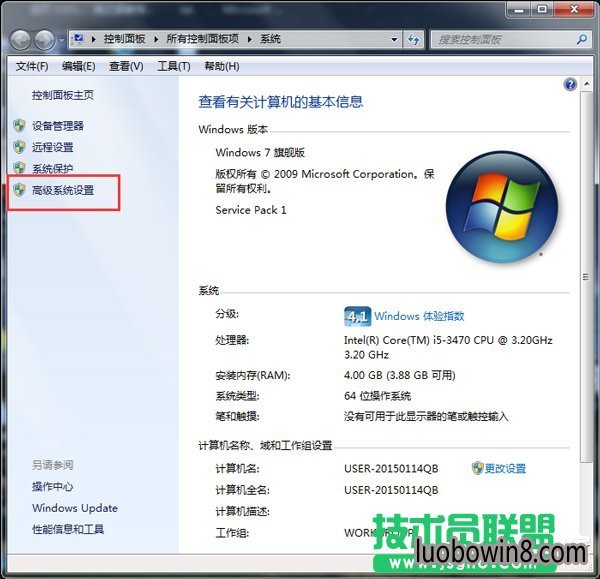This screenshot has height=579, width=600.
Task: Open 系统保护 link
Action: pyautogui.click(x=52, y=168)
